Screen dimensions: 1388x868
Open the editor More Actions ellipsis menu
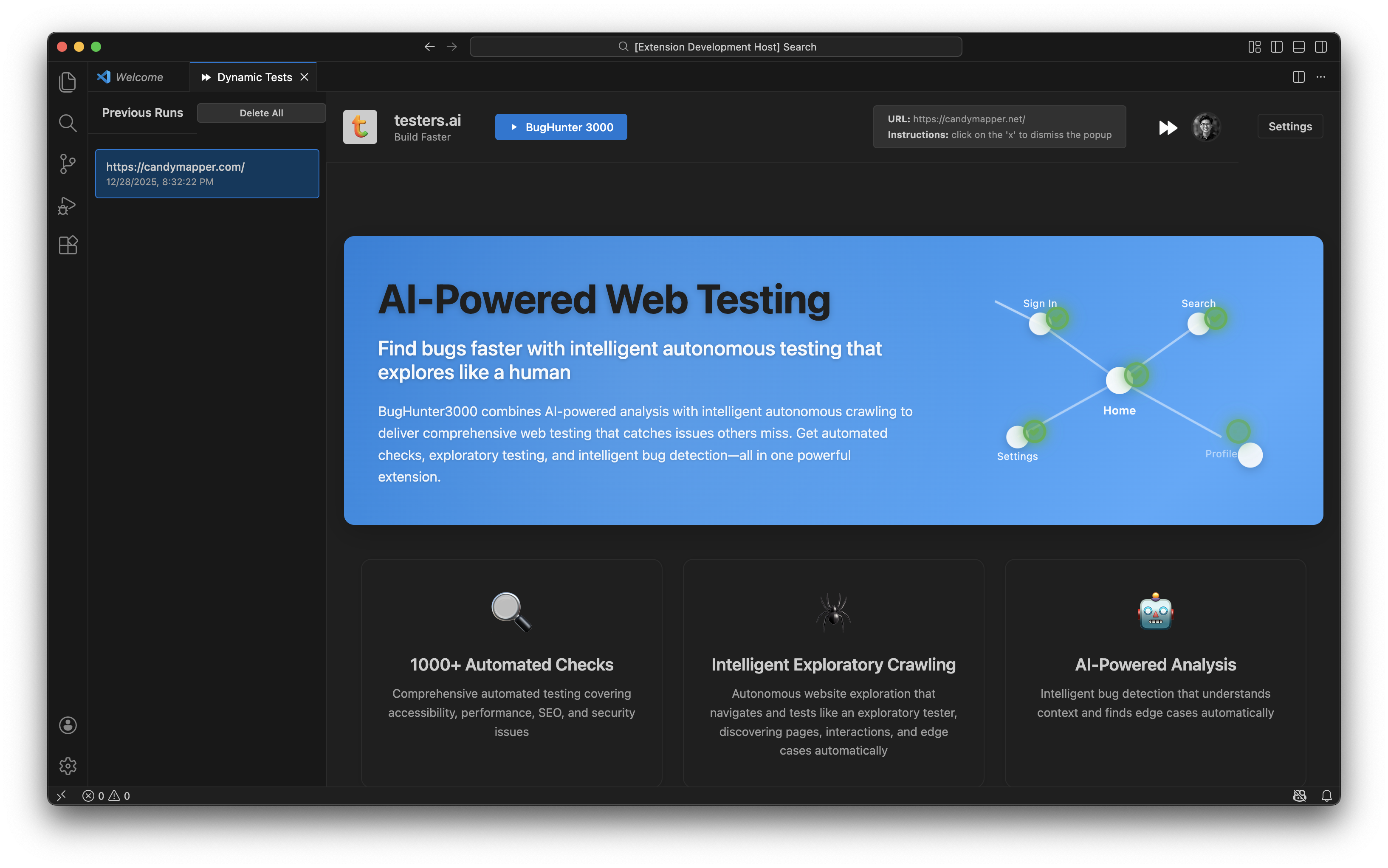[x=1321, y=77]
